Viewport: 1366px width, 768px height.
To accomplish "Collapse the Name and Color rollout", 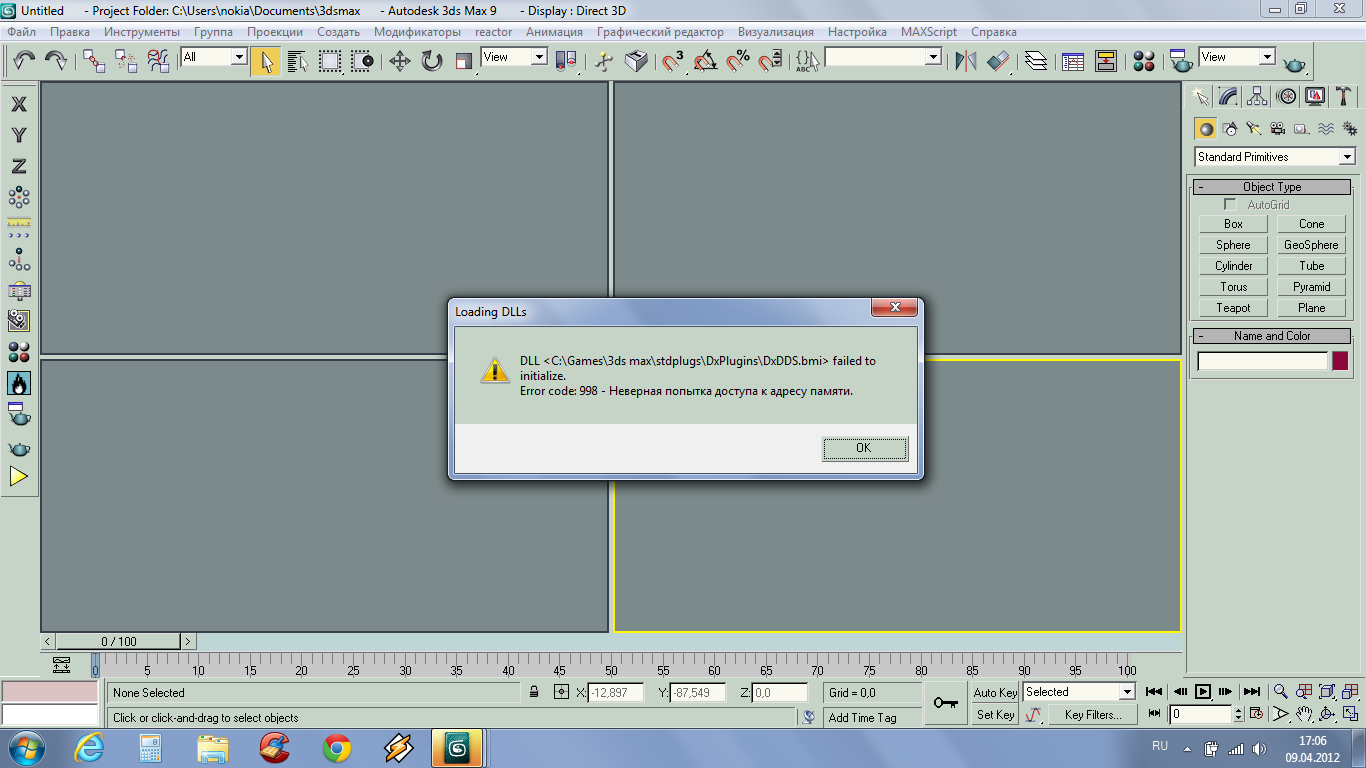I will pyautogui.click(x=1272, y=336).
